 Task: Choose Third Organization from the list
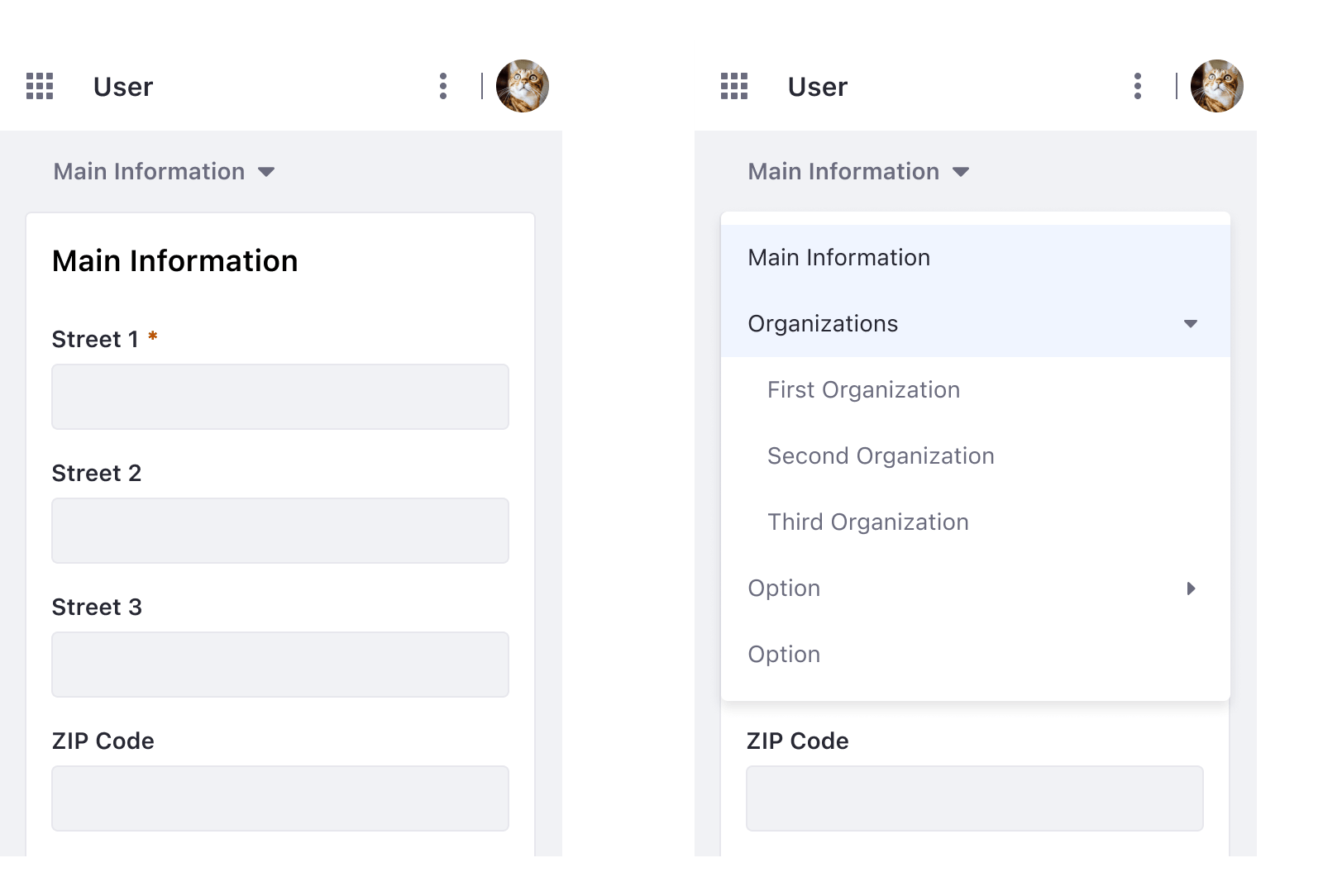867,522
